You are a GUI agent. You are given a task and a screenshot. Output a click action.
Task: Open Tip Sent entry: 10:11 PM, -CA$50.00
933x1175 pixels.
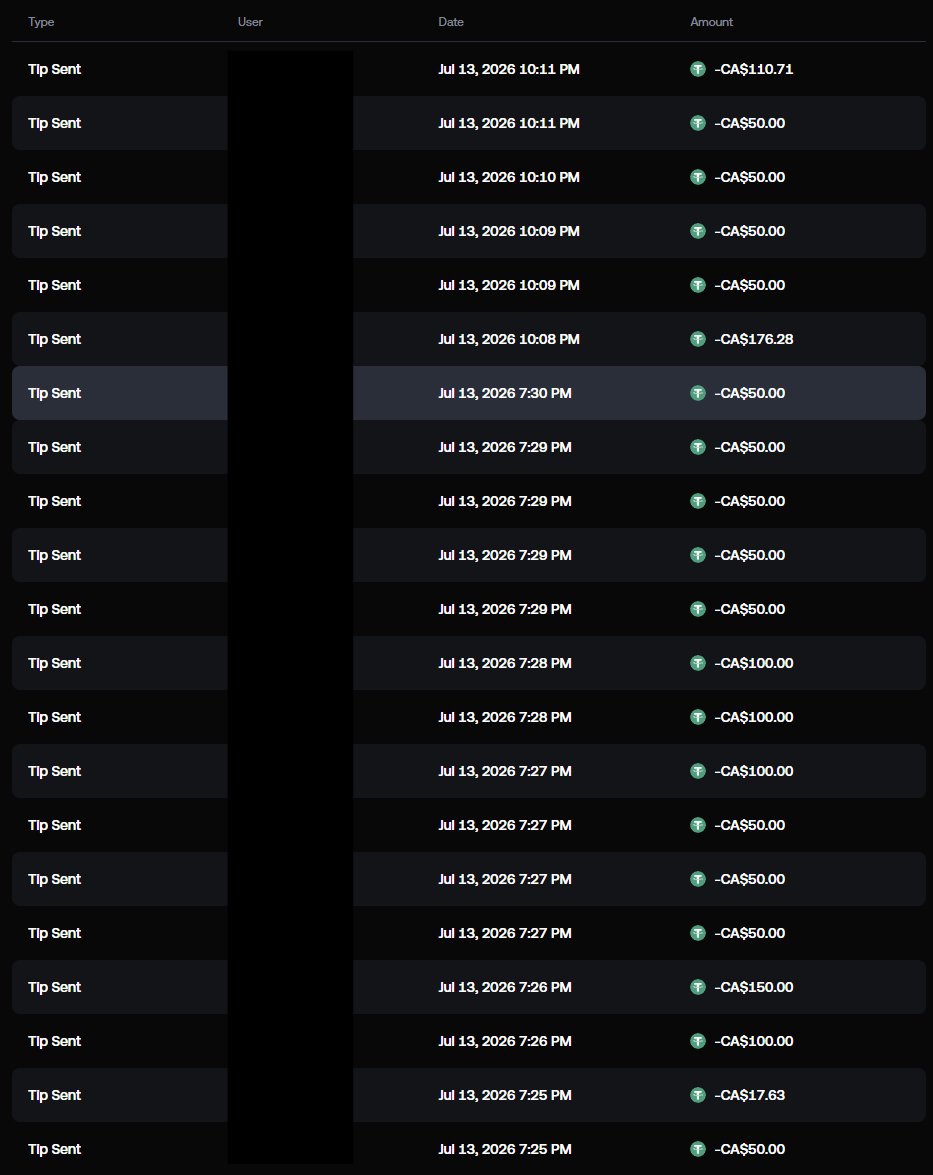[468, 123]
